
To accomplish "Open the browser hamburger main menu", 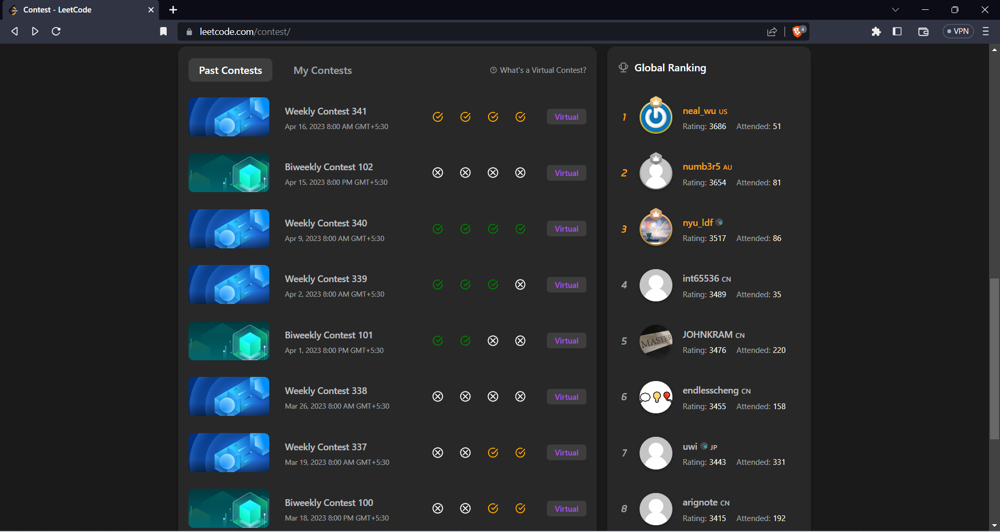I will click(985, 31).
